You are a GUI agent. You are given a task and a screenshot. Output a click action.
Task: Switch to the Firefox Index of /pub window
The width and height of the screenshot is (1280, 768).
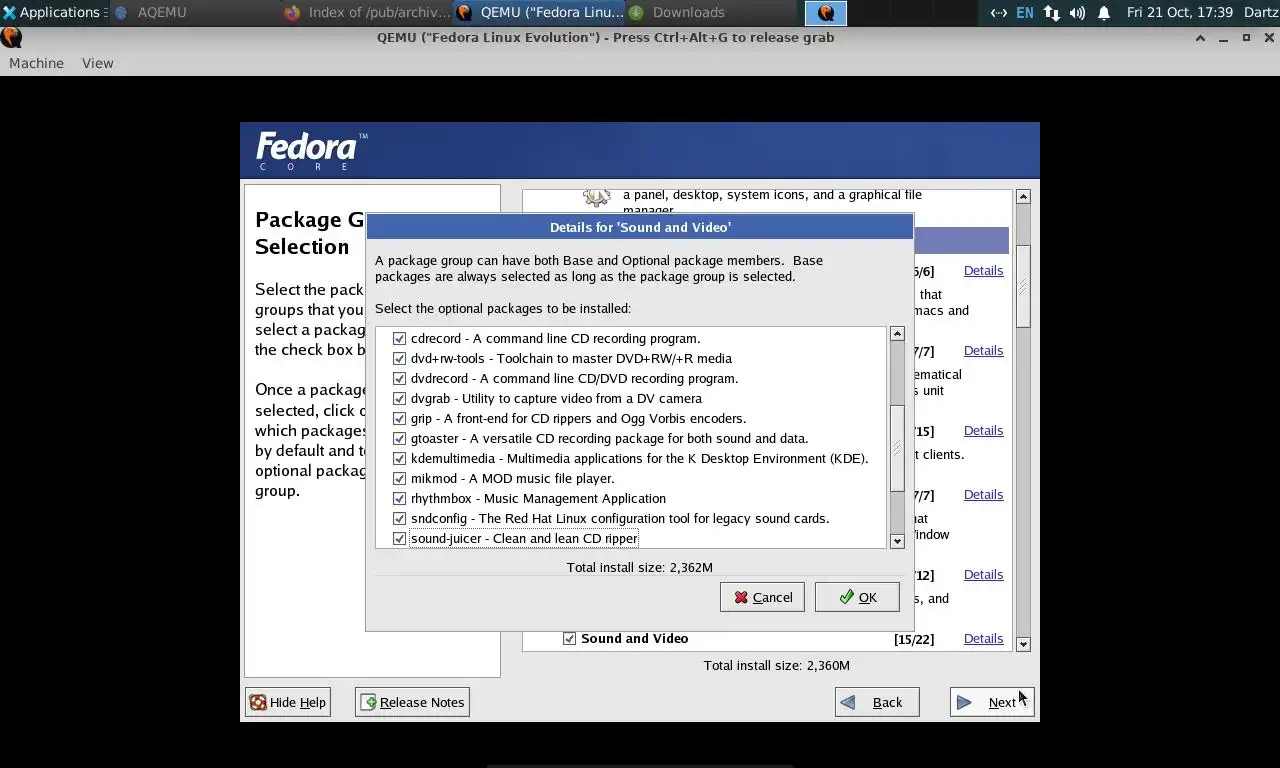(x=364, y=12)
